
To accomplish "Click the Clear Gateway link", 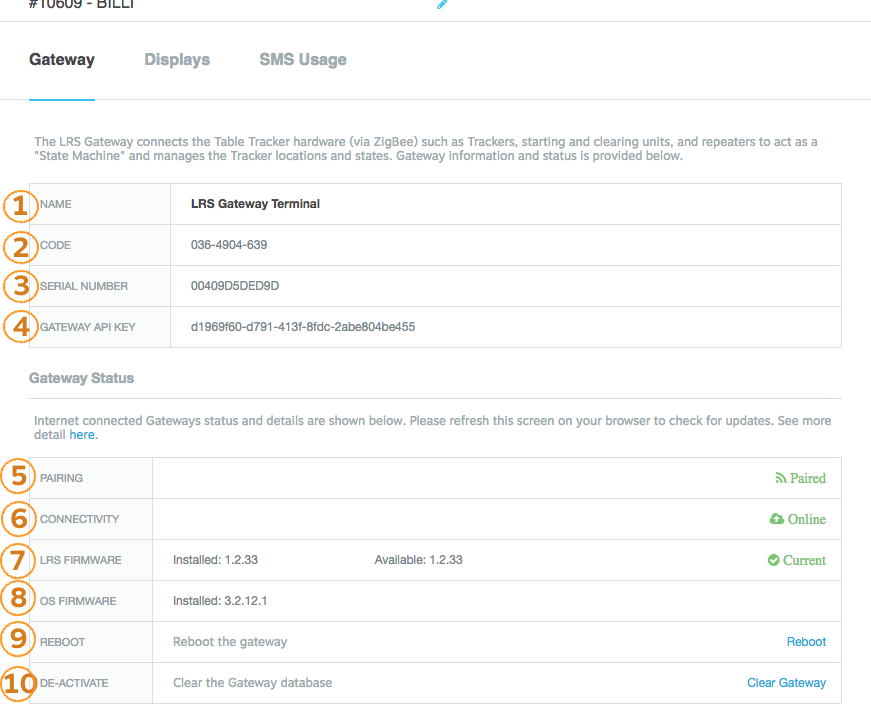I will pos(786,682).
